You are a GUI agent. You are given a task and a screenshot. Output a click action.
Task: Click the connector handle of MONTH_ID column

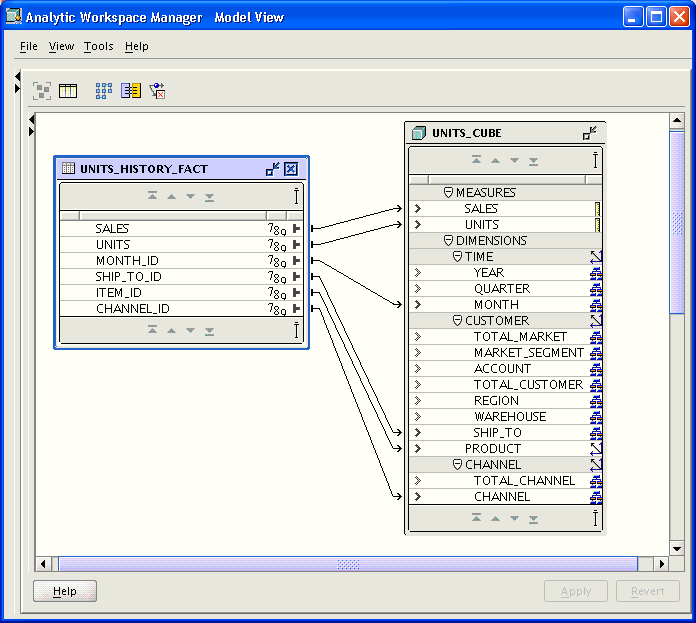tap(297, 260)
